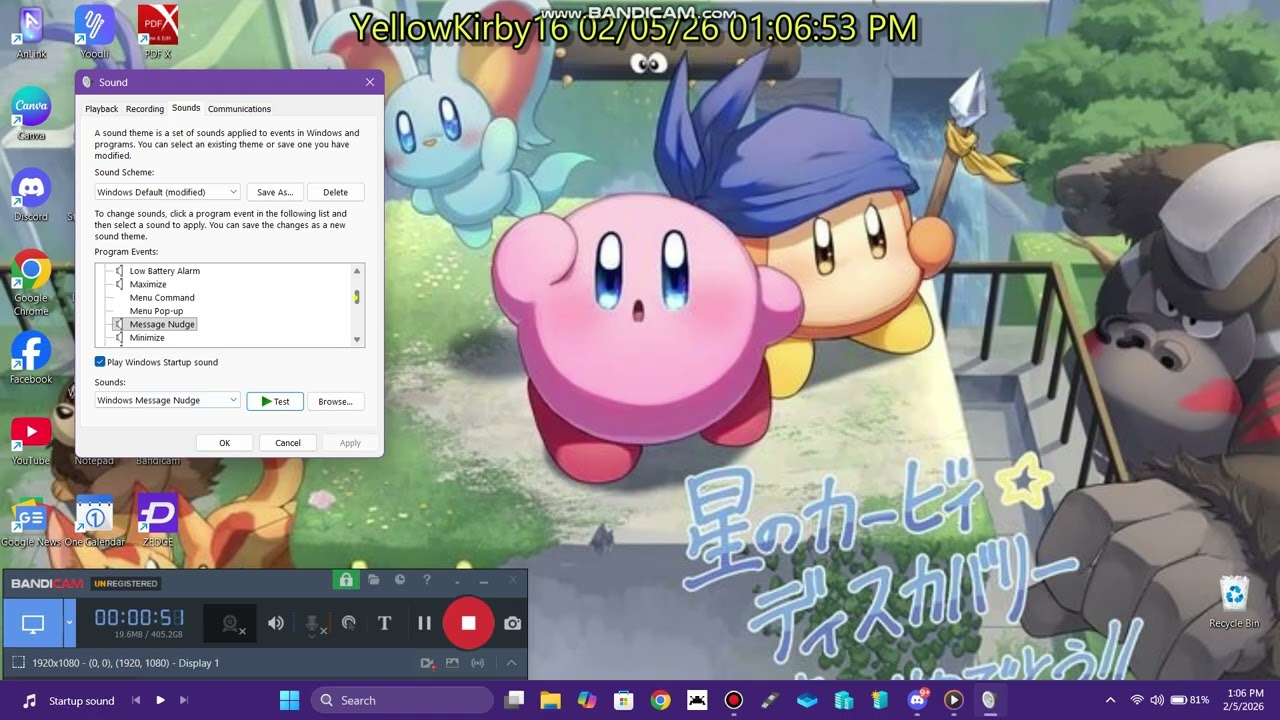The height and width of the screenshot is (720, 1280).
Task: Open the PDF X desktop shortcut
Action: click(x=158, y=30)
